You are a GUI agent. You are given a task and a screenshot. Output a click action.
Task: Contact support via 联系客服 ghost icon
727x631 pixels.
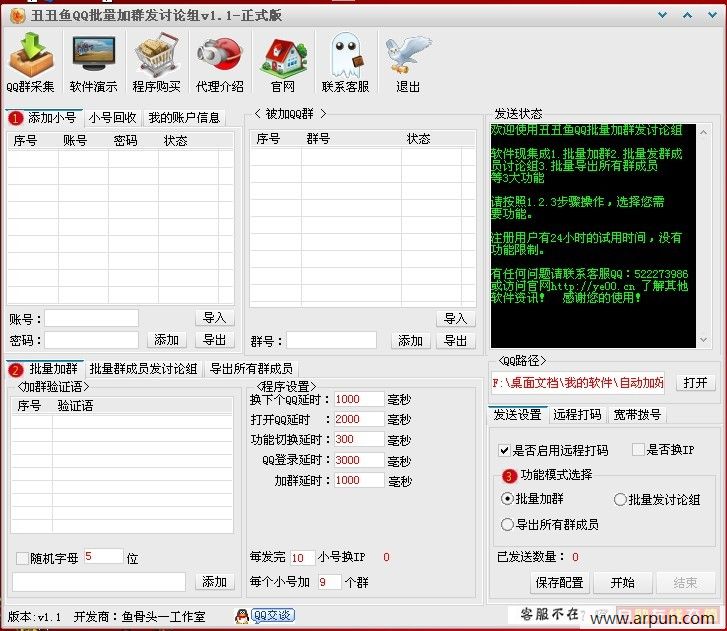tap(345, 61)
